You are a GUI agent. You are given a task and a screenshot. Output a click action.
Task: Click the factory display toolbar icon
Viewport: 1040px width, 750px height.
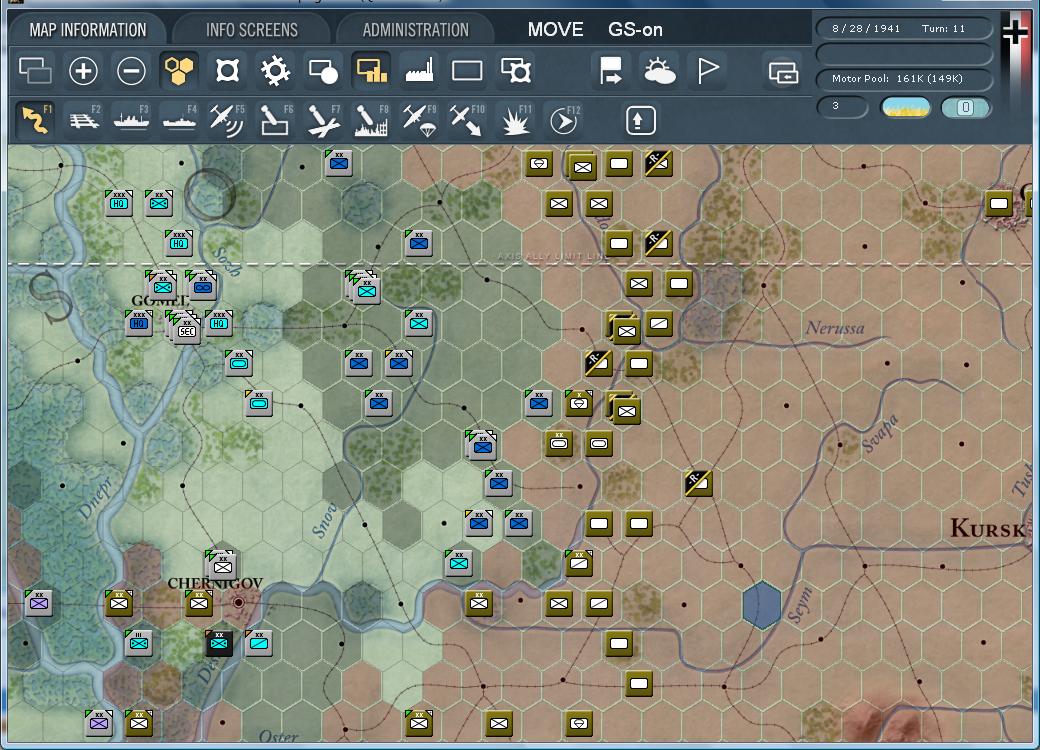pyautogui.click(x=419, y=70)
